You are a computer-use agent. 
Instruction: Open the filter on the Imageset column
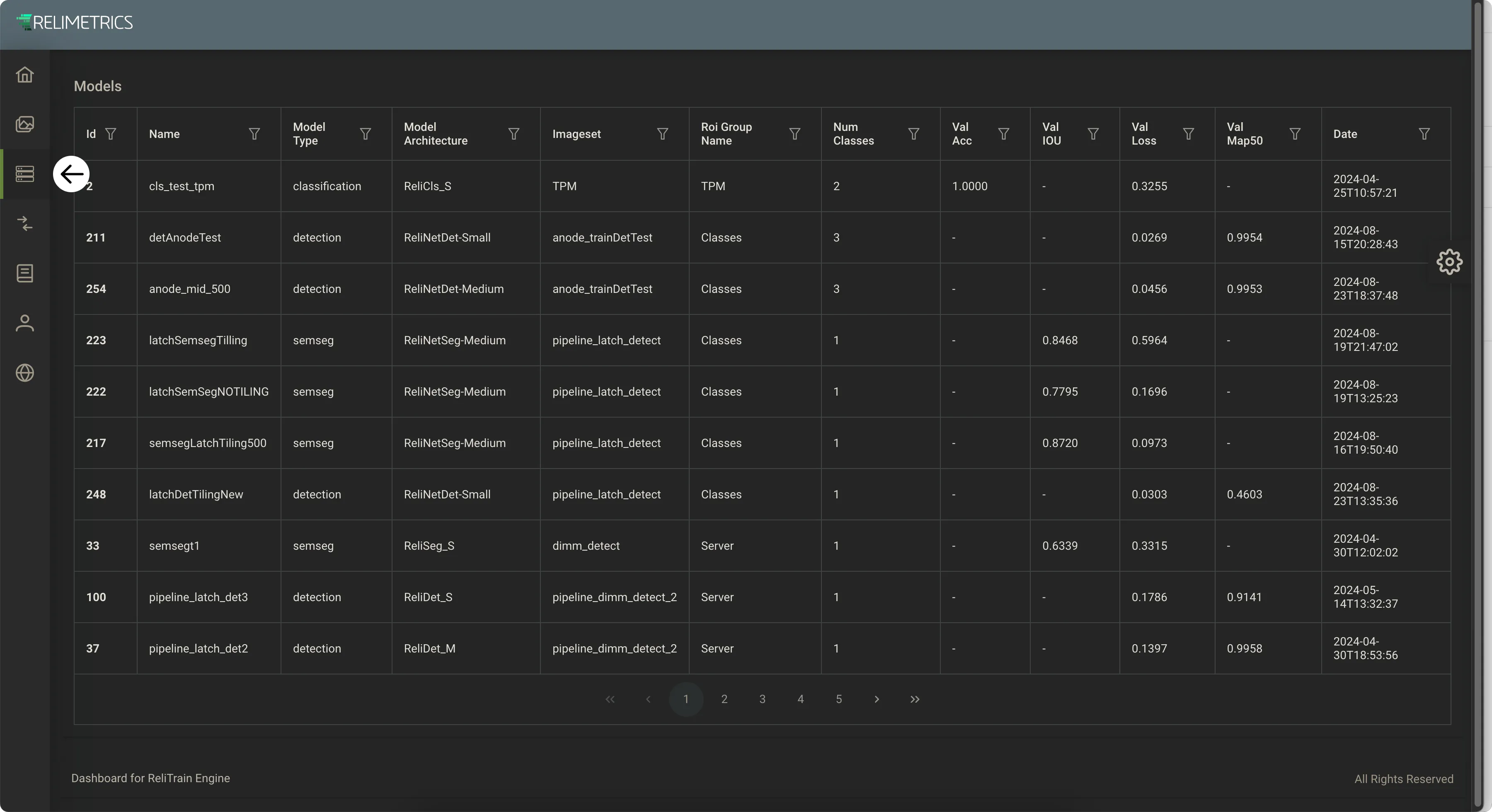[x=663, y=134]
